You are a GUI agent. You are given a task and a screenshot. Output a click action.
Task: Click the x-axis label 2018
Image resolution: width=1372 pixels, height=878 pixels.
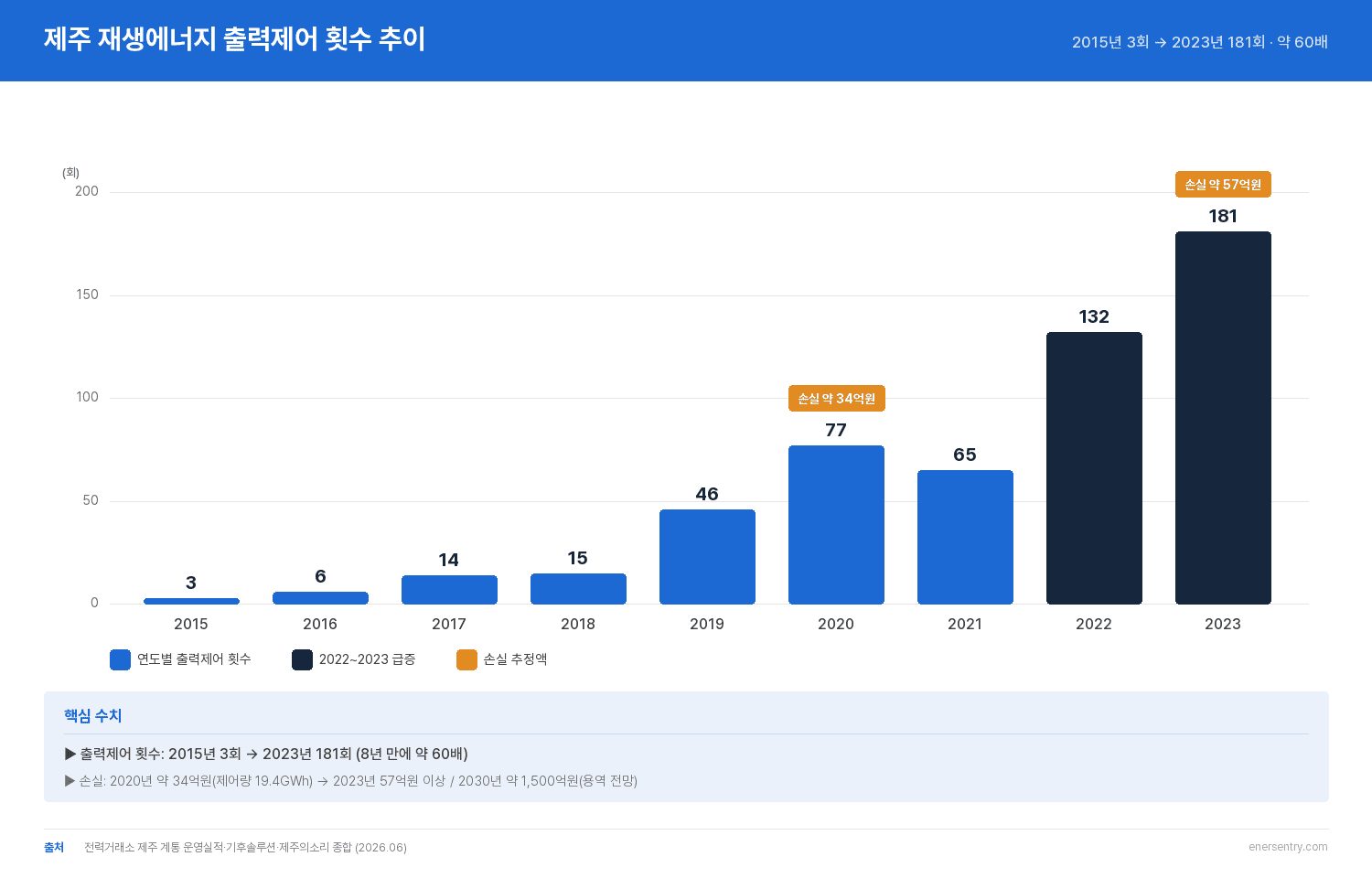(578, 624)
